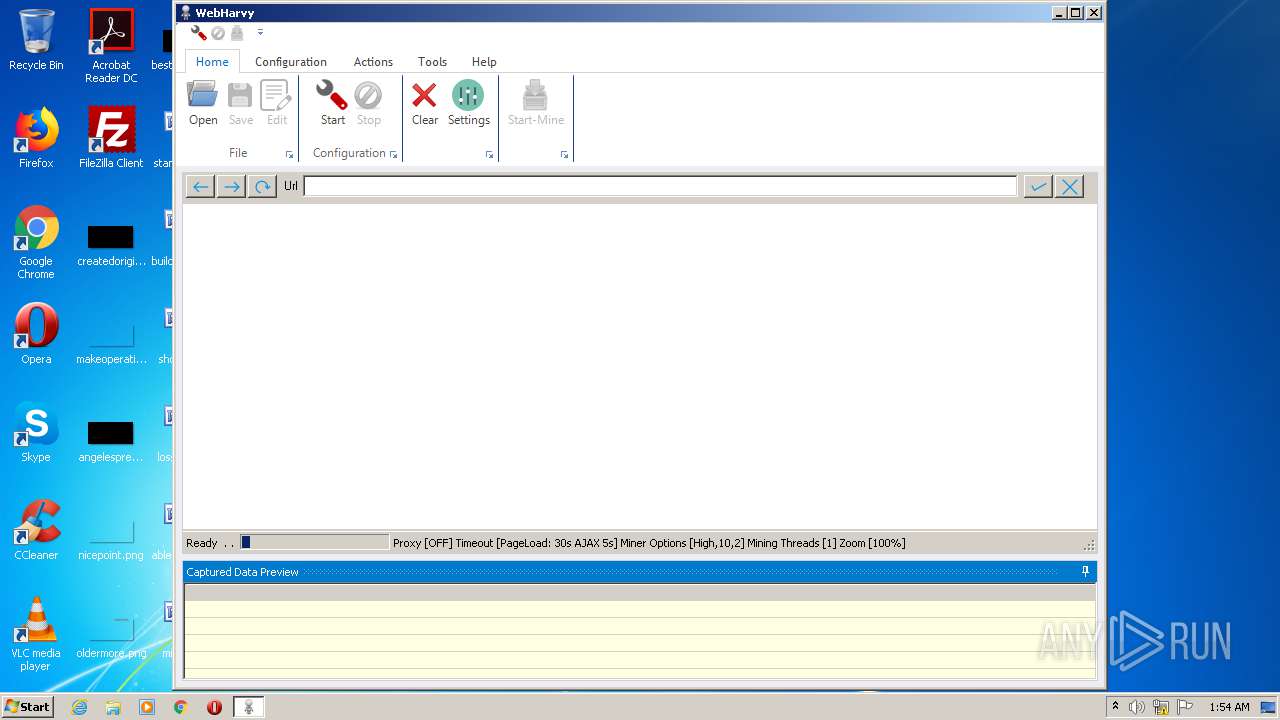Click the WebHarvy title bar app icon
The height and width of the screenshot is (720, 1280).
click(x=185, y=12)
